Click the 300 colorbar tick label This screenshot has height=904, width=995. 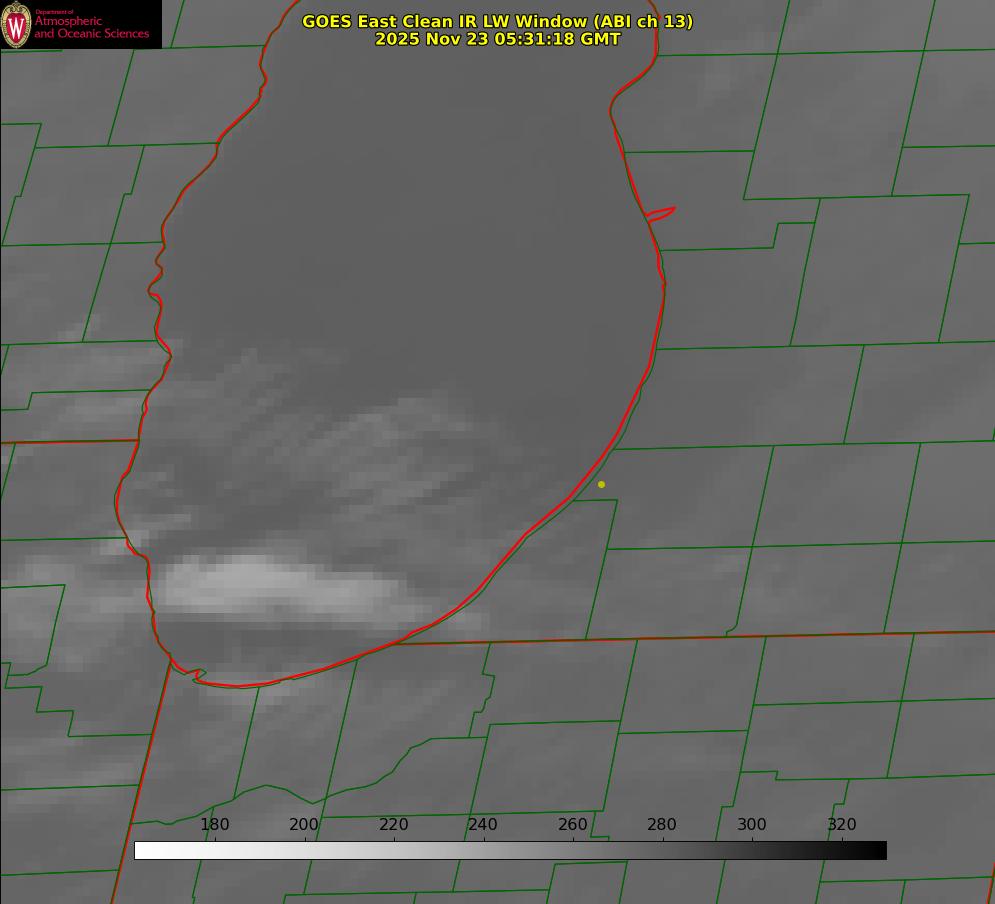(752, 825)
